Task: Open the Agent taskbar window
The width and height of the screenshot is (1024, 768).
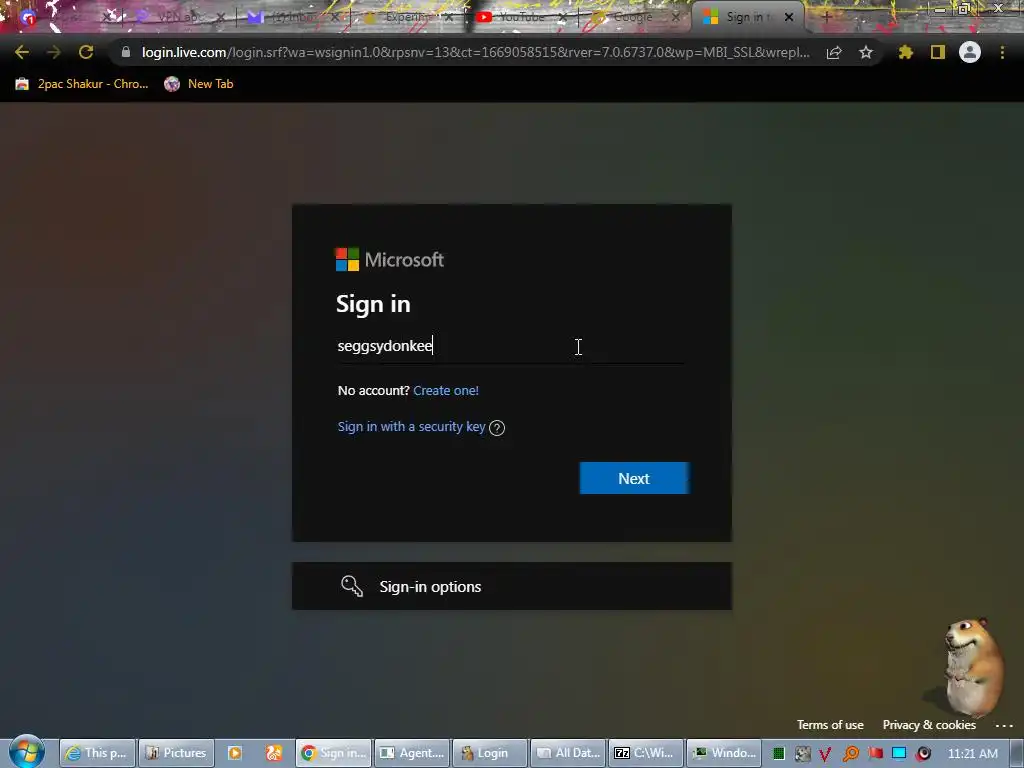Action: click(x=412, y=753)
